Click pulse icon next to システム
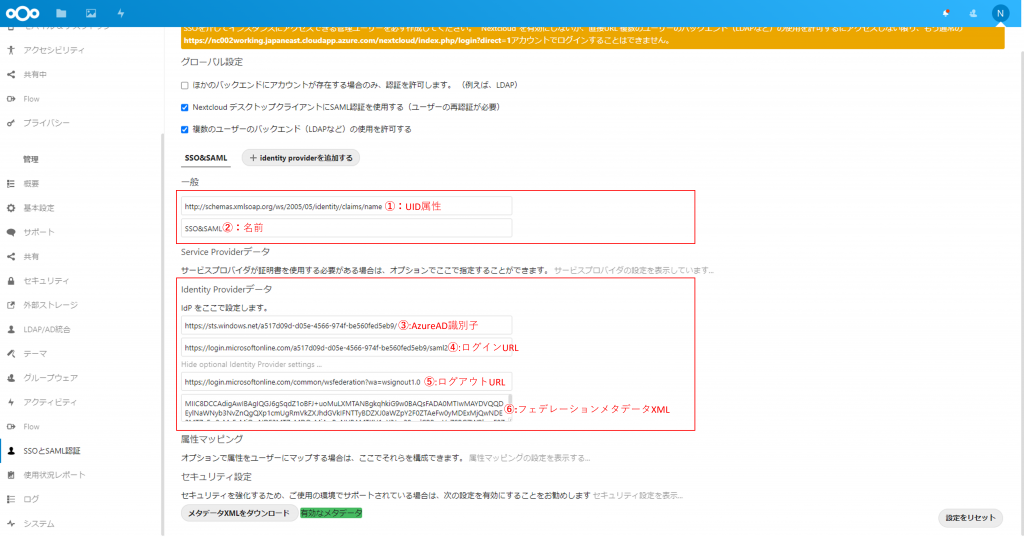Viewport: 1024px width, 538px height. [10, 524]
